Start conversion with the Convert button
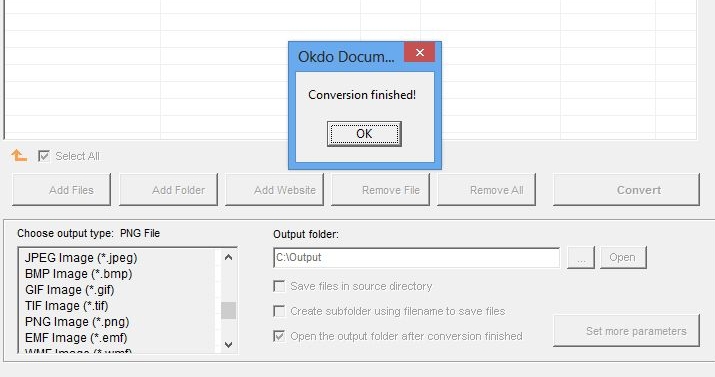Screen dimensions: 715x377 coord(626,190)
